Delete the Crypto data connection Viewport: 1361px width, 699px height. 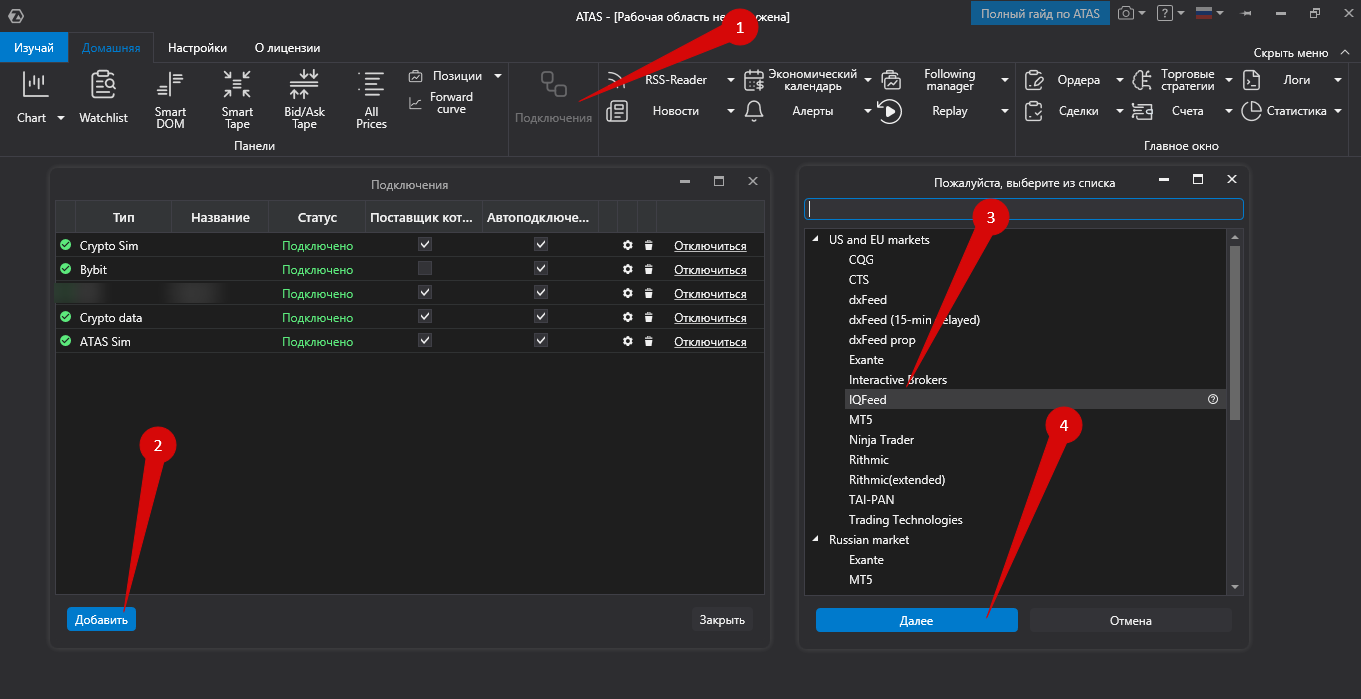point(648,317)
